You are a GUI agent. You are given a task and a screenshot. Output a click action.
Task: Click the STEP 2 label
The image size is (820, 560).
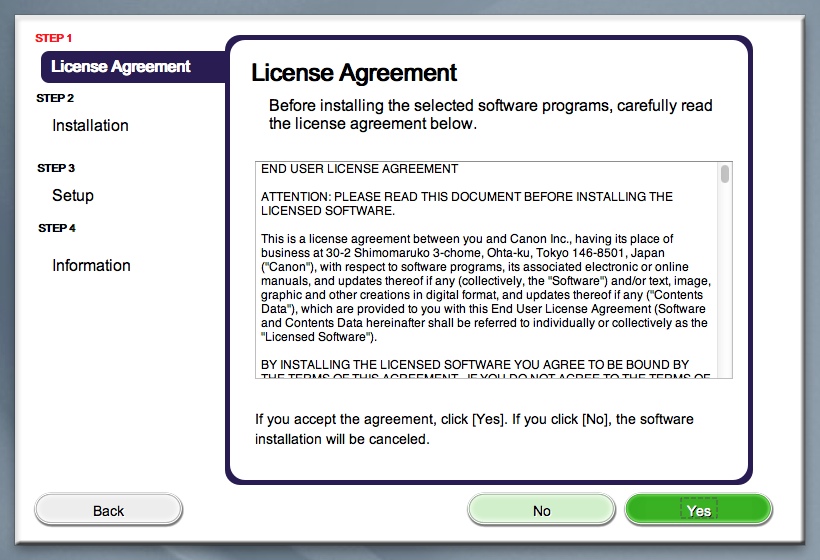[x=55, y=98]
